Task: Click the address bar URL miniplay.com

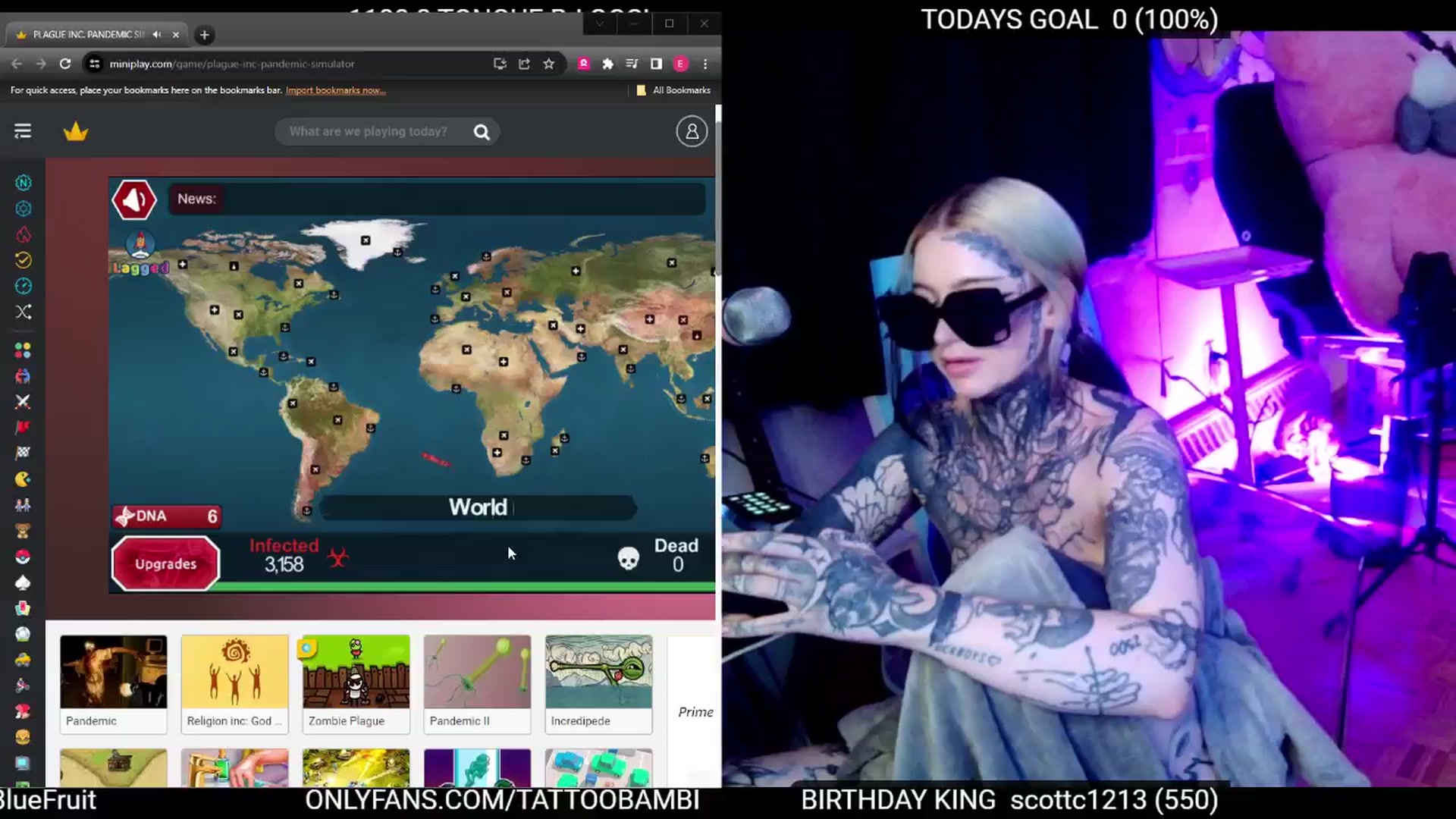Action: (231, 64)
